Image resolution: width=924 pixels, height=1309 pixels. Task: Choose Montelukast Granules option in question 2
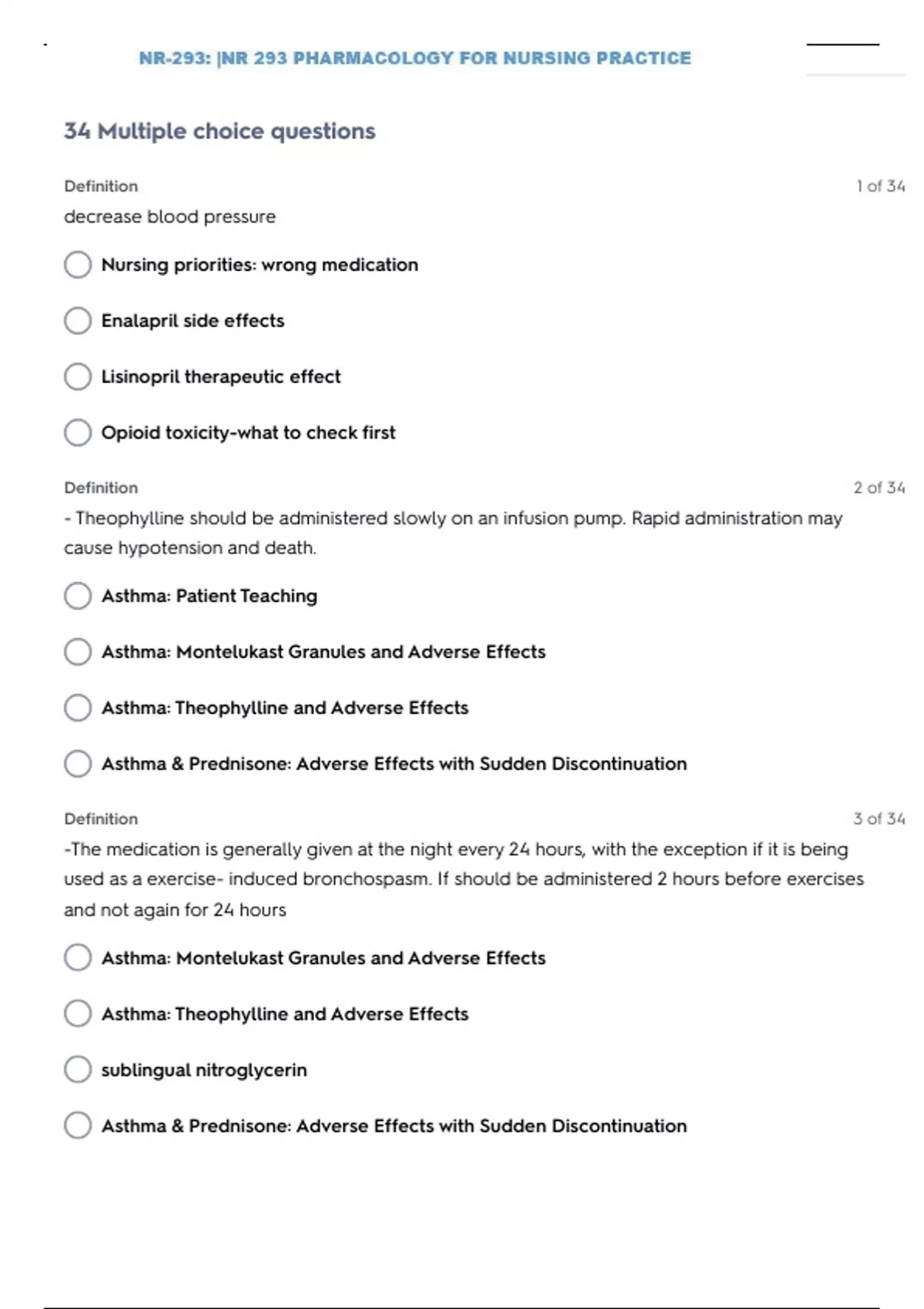[78, 652]
